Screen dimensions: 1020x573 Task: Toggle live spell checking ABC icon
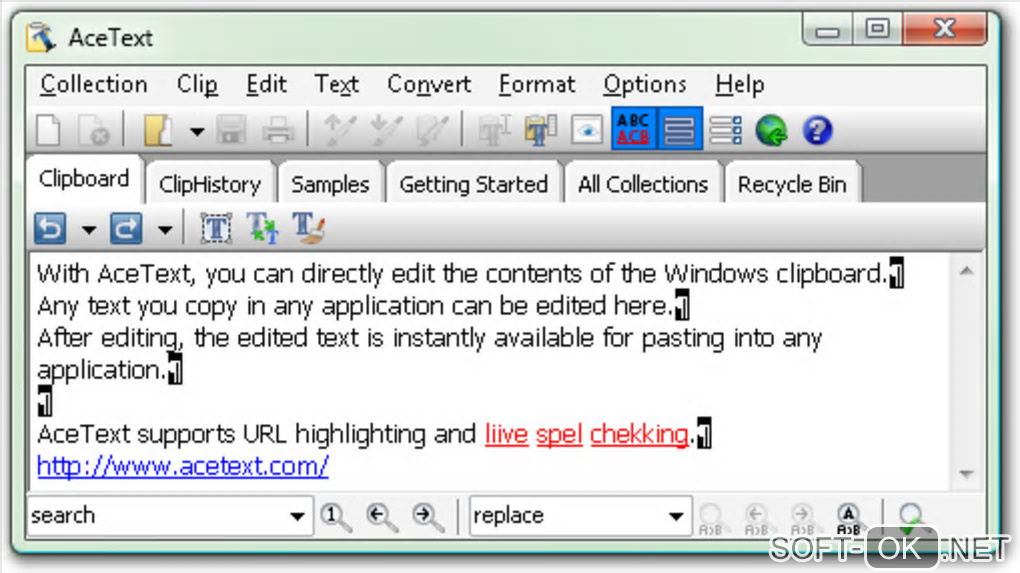pos(634,129)
